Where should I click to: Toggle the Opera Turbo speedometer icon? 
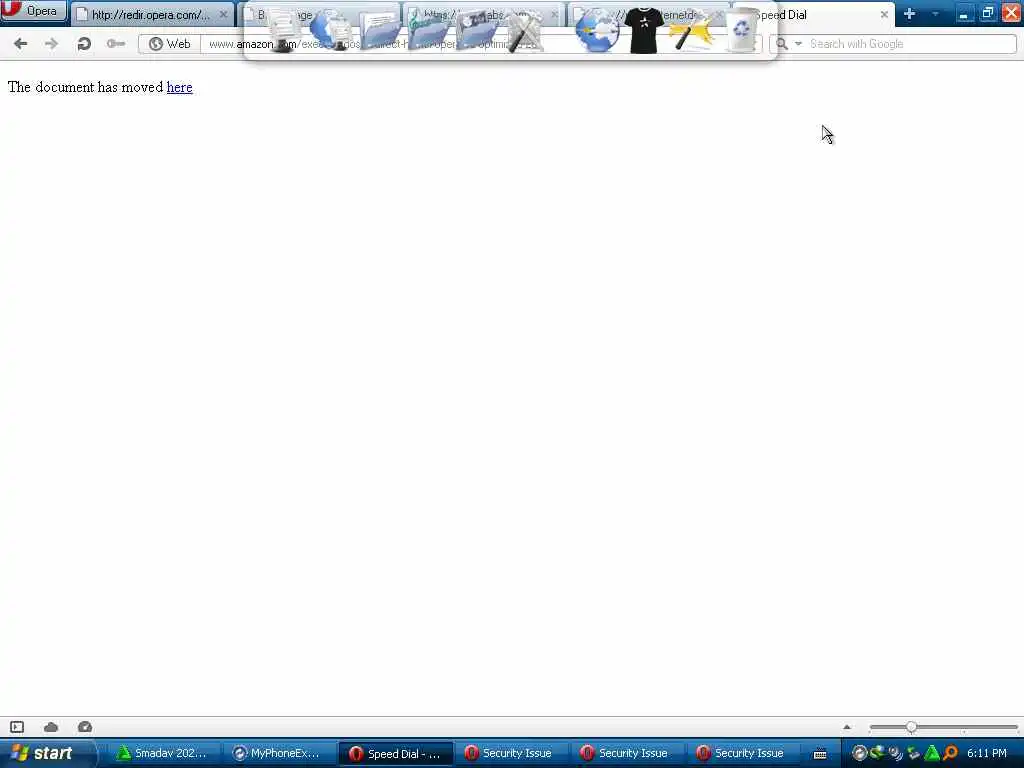(x=85, y=727)
